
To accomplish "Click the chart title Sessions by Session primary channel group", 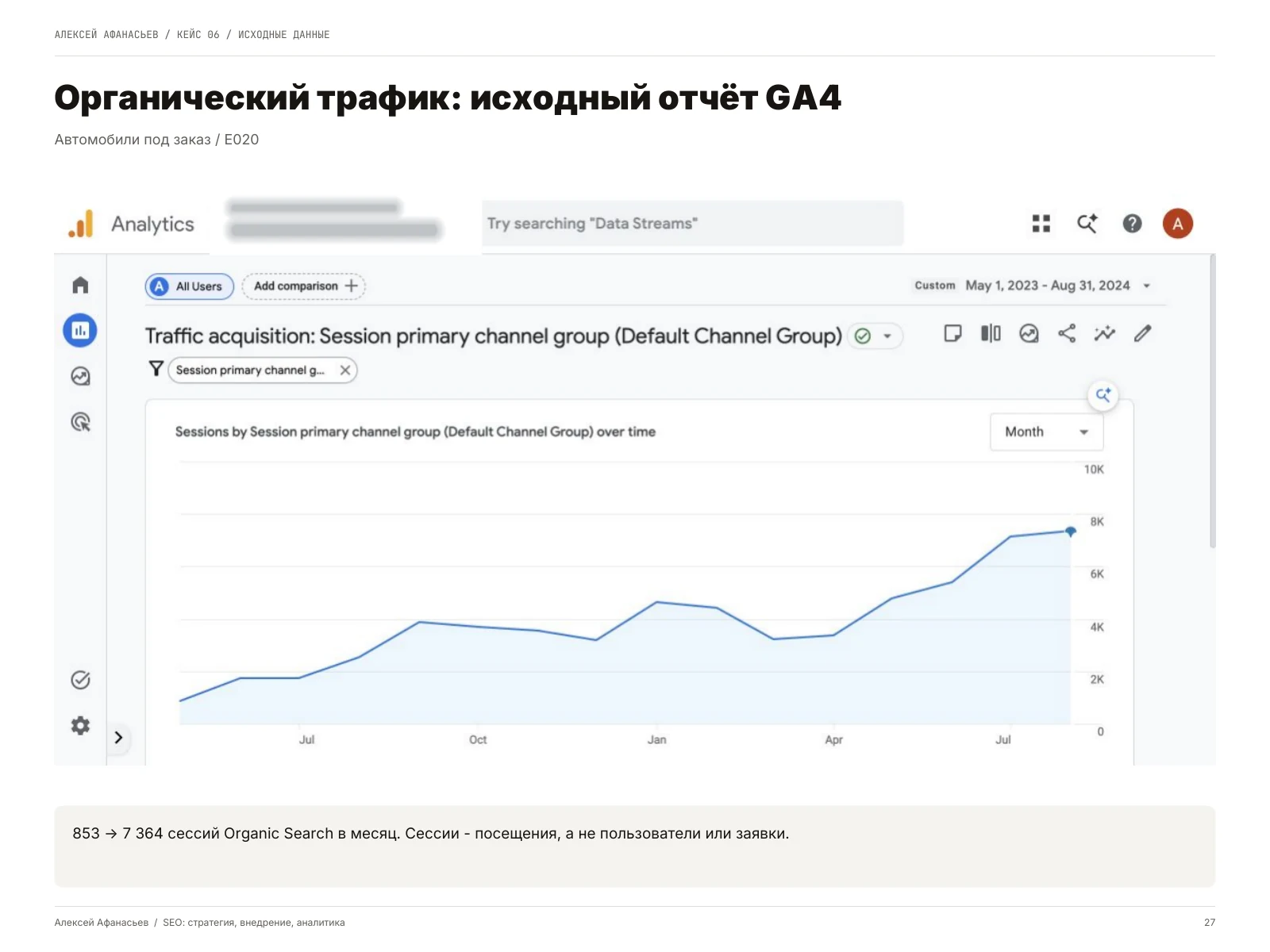I will click(x=415, y=432).
